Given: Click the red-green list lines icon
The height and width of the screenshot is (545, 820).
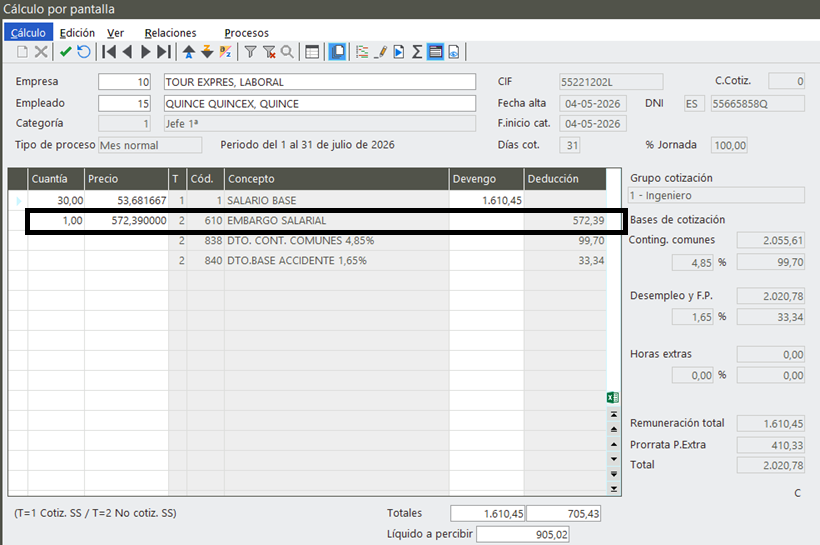Looking at the screenshot, I should click(362, 52).
